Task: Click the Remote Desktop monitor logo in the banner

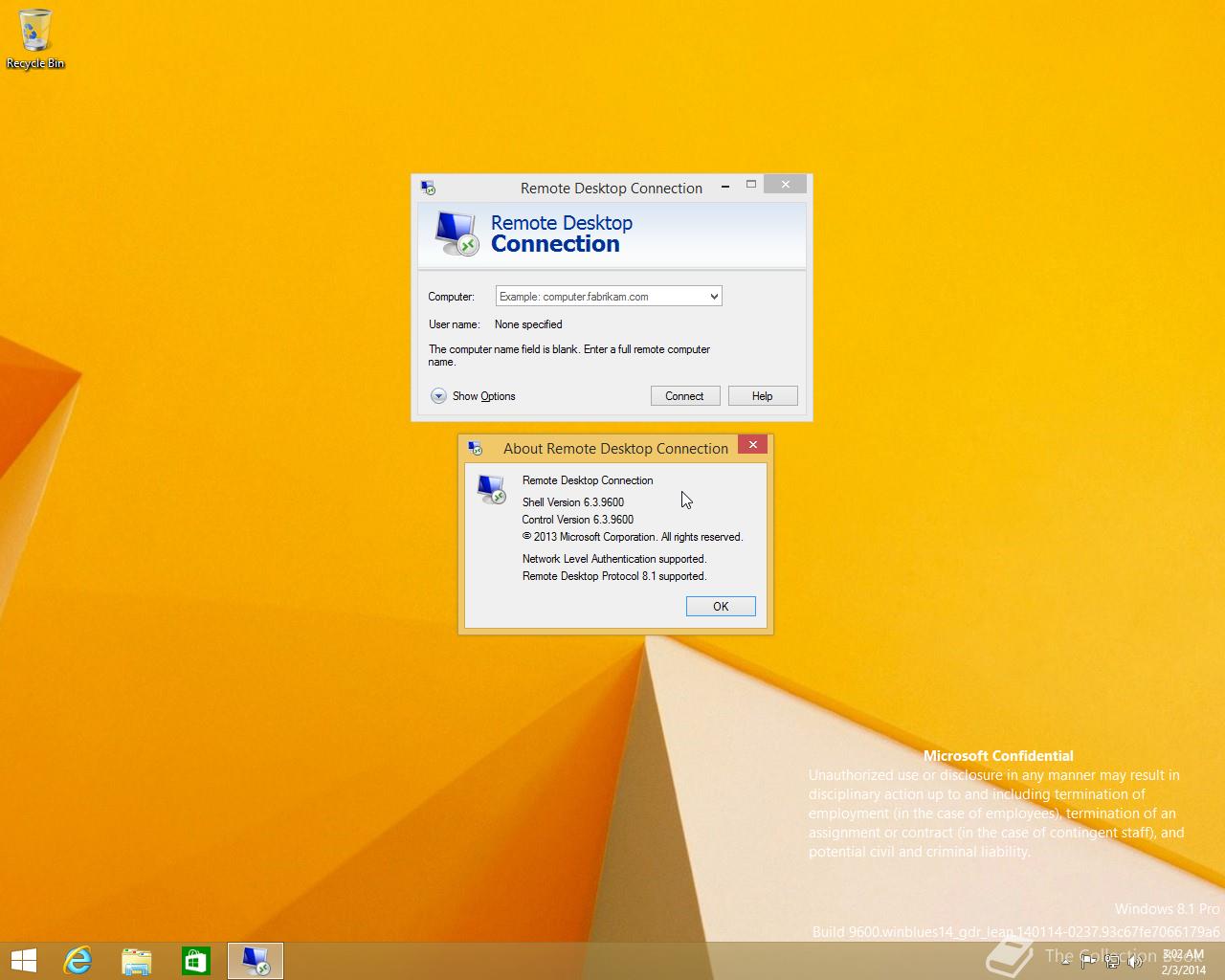Action: [x=456, y=234]
